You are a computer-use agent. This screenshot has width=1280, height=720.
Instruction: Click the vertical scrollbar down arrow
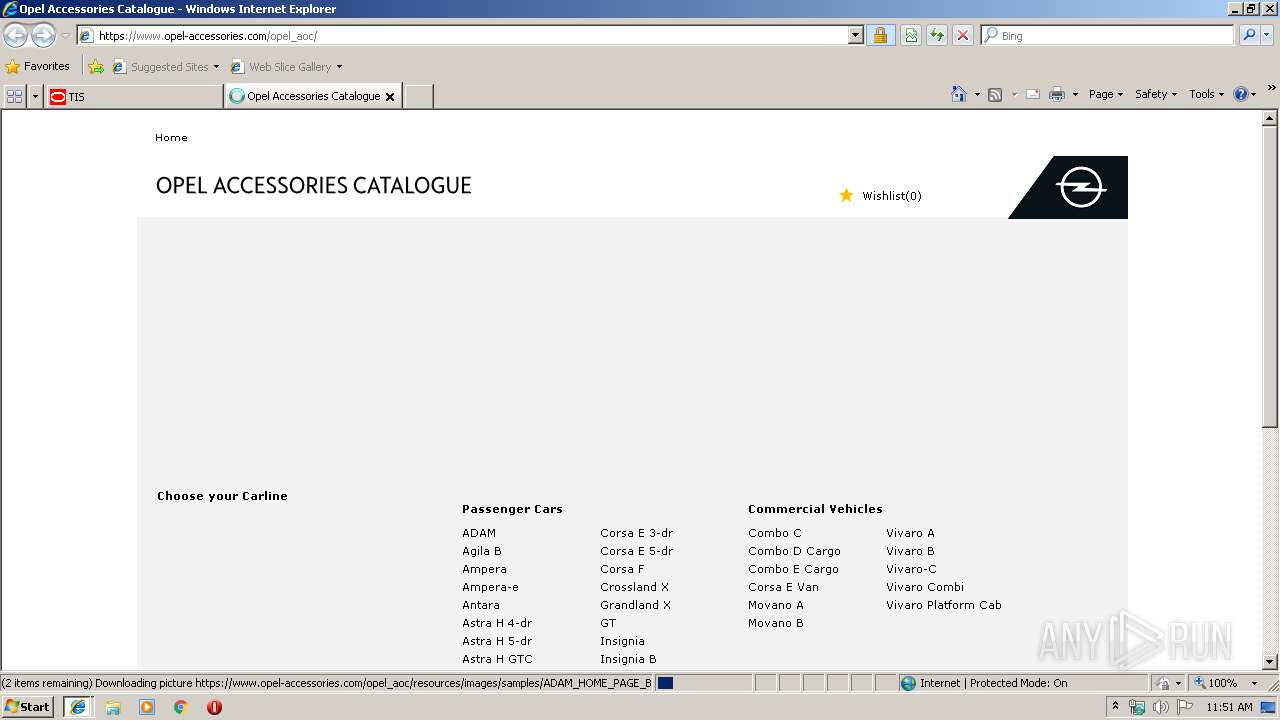(x=1270, y=661)
